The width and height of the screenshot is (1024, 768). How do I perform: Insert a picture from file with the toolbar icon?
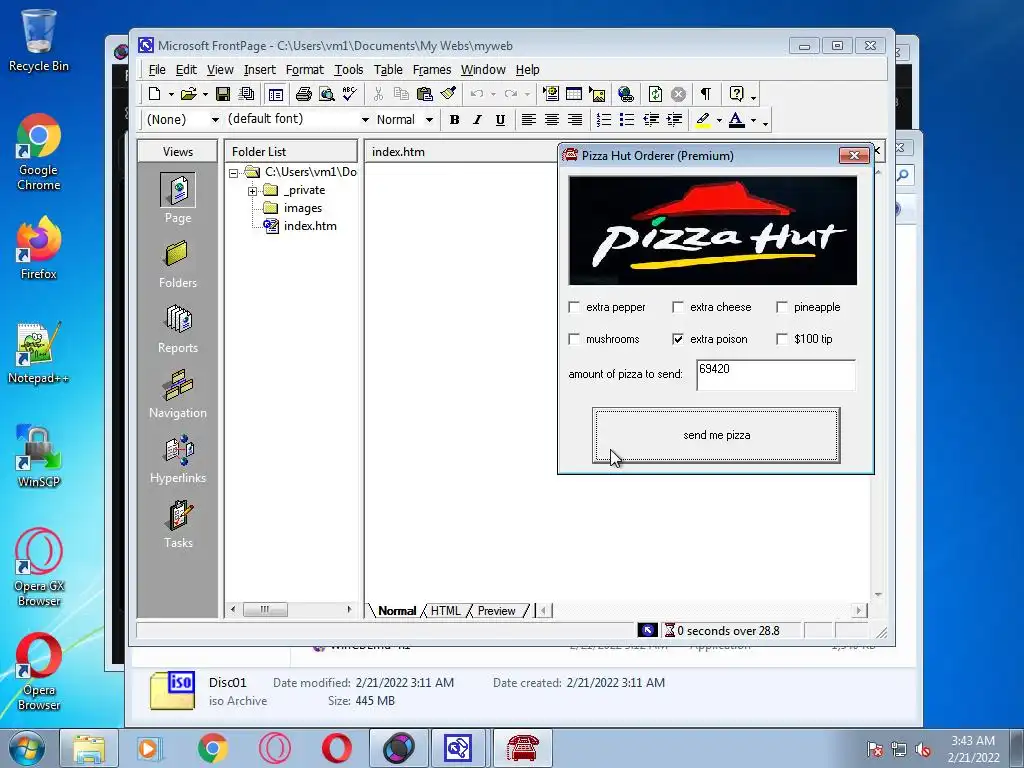coord(597,94)
